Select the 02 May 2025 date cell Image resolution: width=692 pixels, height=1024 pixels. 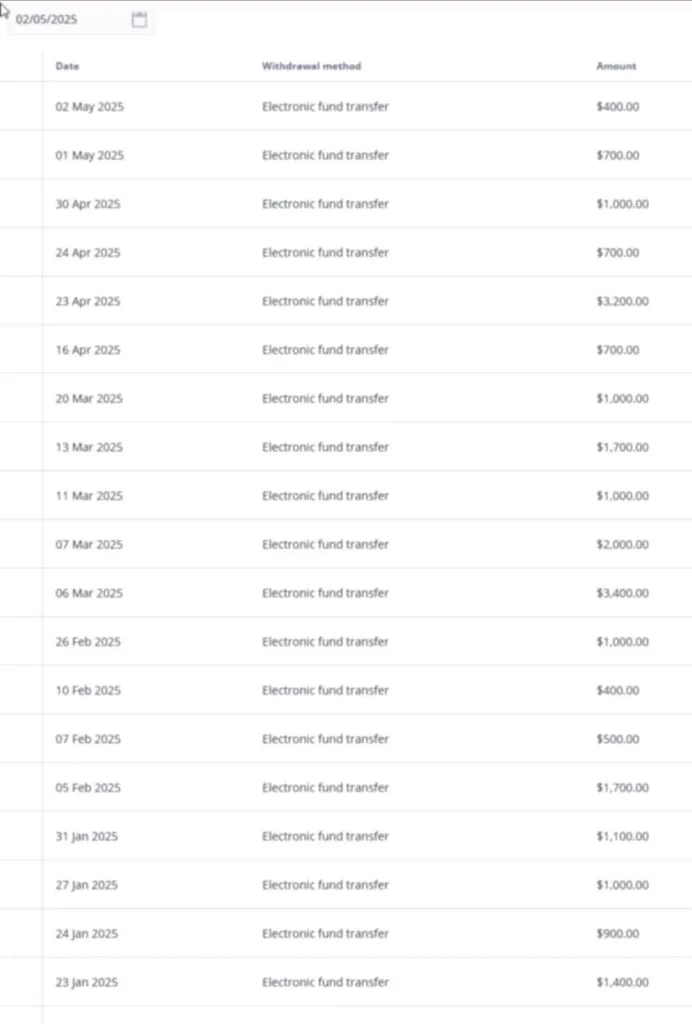point(90,106)
